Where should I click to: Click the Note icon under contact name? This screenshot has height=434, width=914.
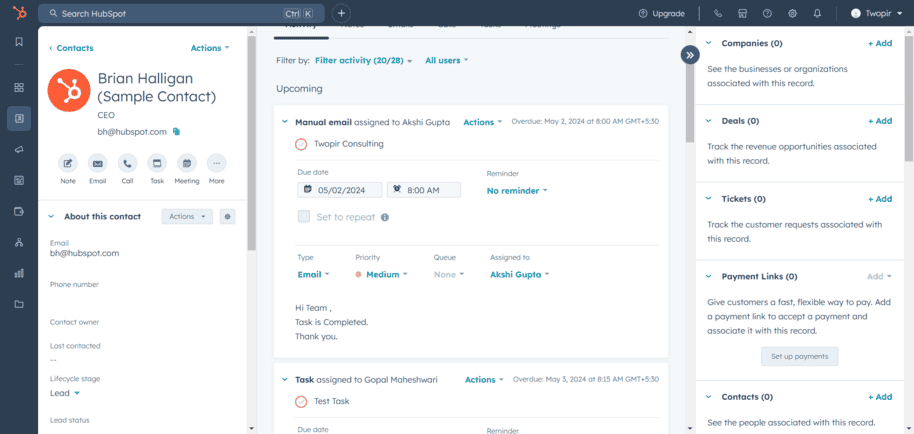pyautogui.click(x=68, y=163)
